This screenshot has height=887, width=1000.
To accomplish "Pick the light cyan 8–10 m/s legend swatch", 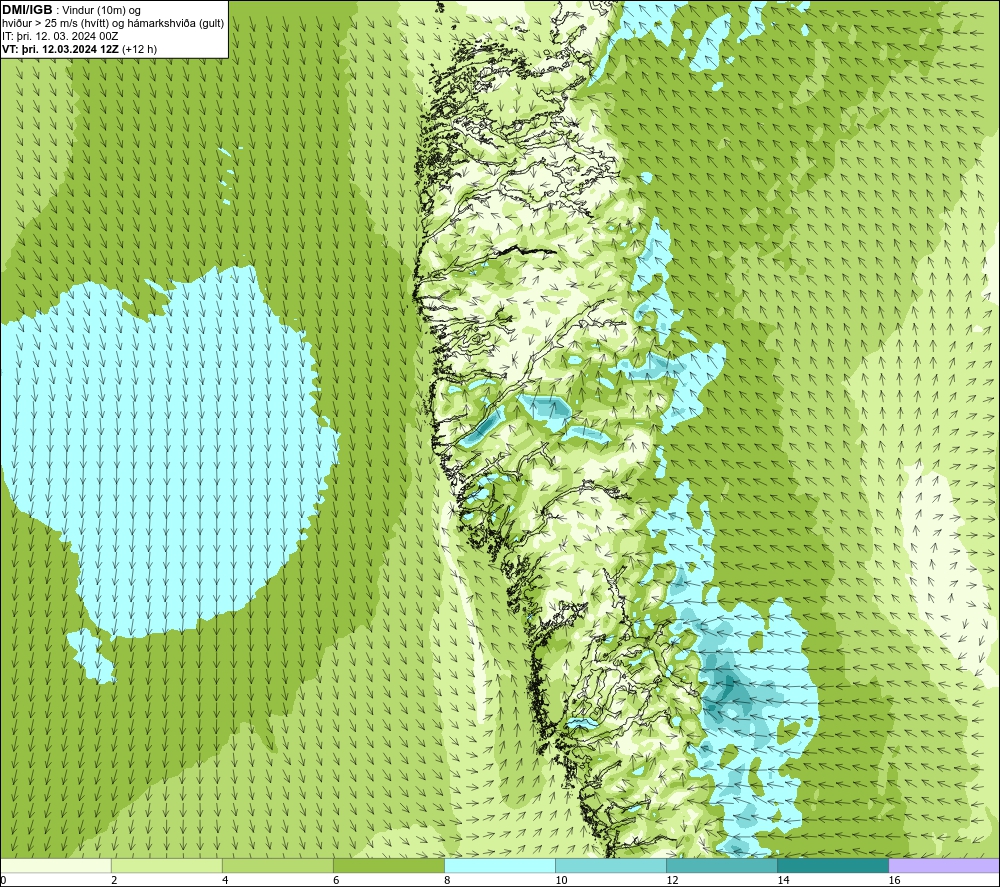I will 500,865.
